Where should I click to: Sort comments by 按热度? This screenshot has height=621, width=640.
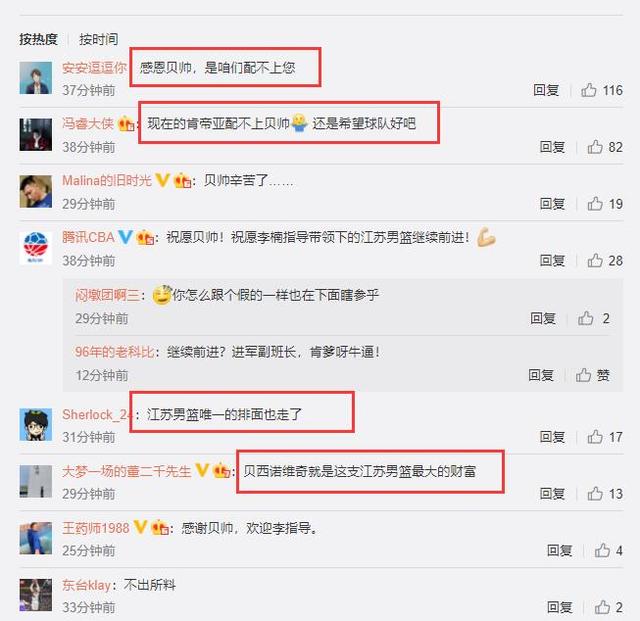(38, 39)
